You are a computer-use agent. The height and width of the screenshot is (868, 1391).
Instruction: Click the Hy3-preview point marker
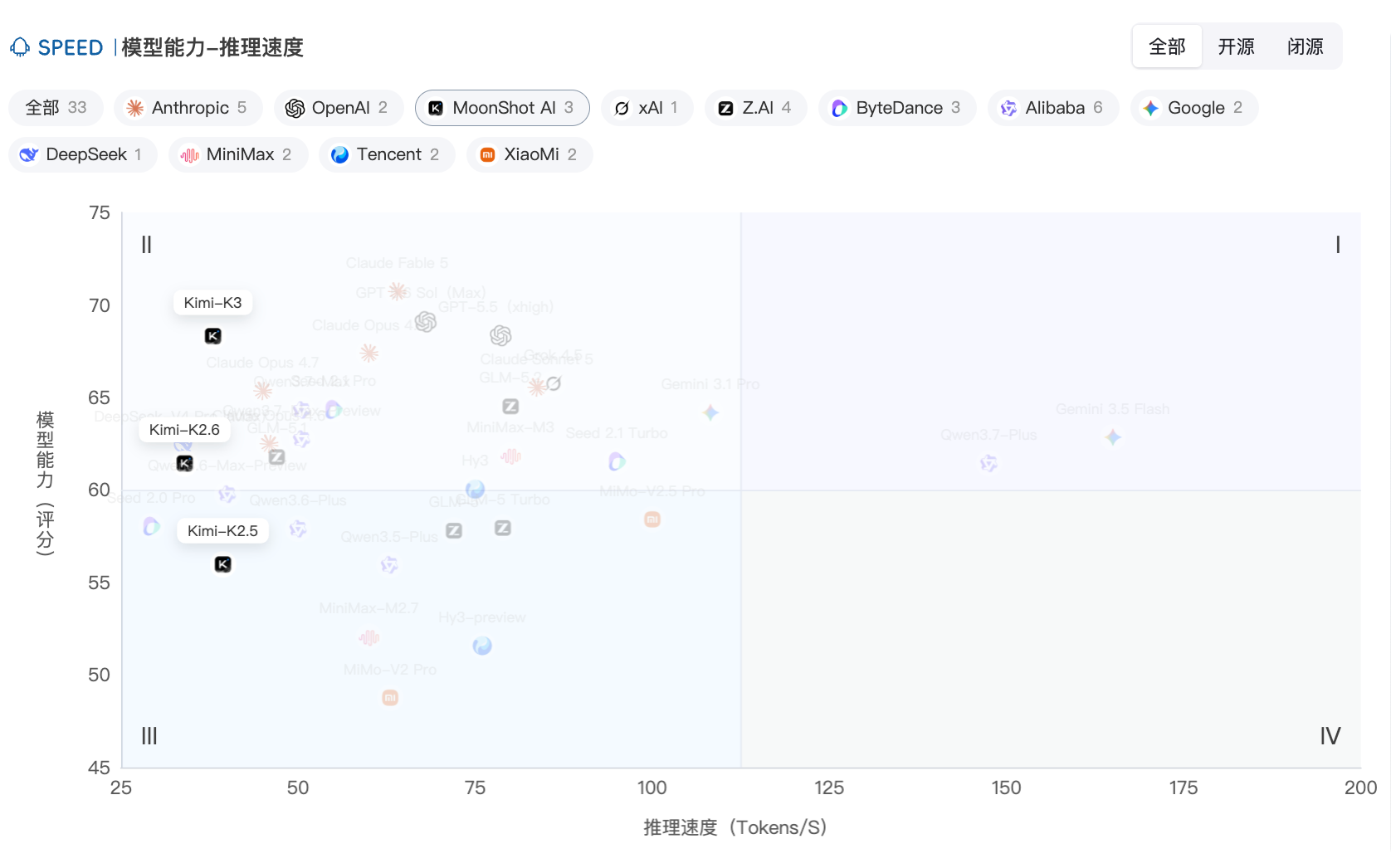(482, 646)
